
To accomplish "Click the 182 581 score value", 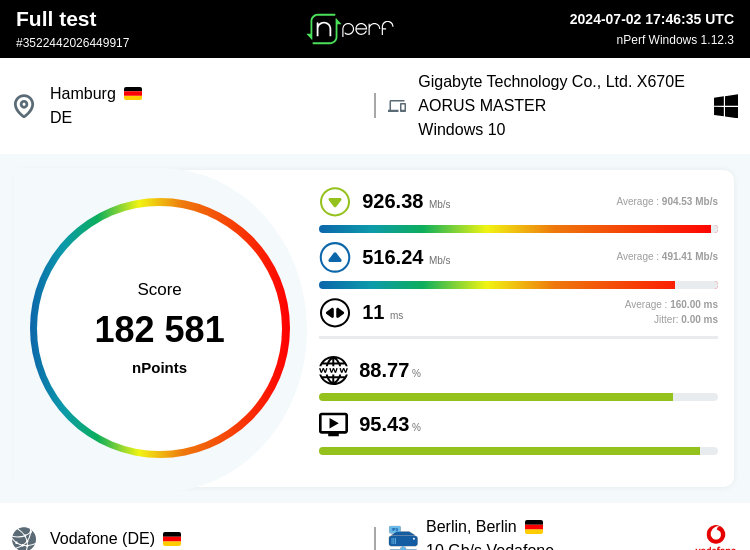I will (159, 329).
